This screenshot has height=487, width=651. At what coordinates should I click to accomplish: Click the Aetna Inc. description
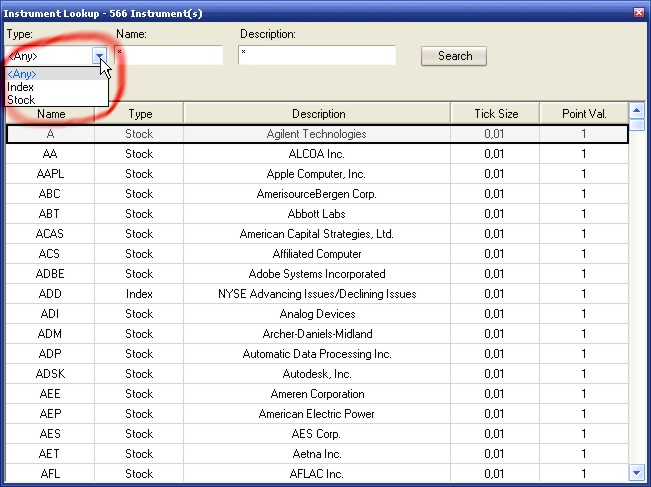click(317, 453)
